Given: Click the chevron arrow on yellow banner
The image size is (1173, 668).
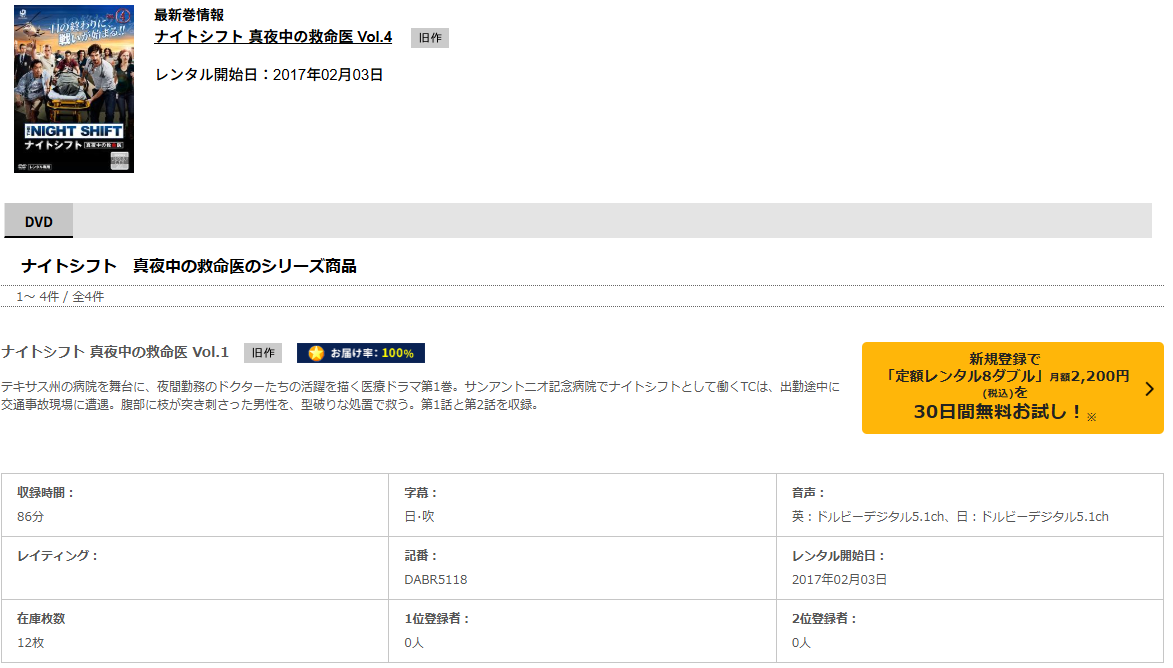Looking at the screenshot, I should click(x=1150, y=389).
